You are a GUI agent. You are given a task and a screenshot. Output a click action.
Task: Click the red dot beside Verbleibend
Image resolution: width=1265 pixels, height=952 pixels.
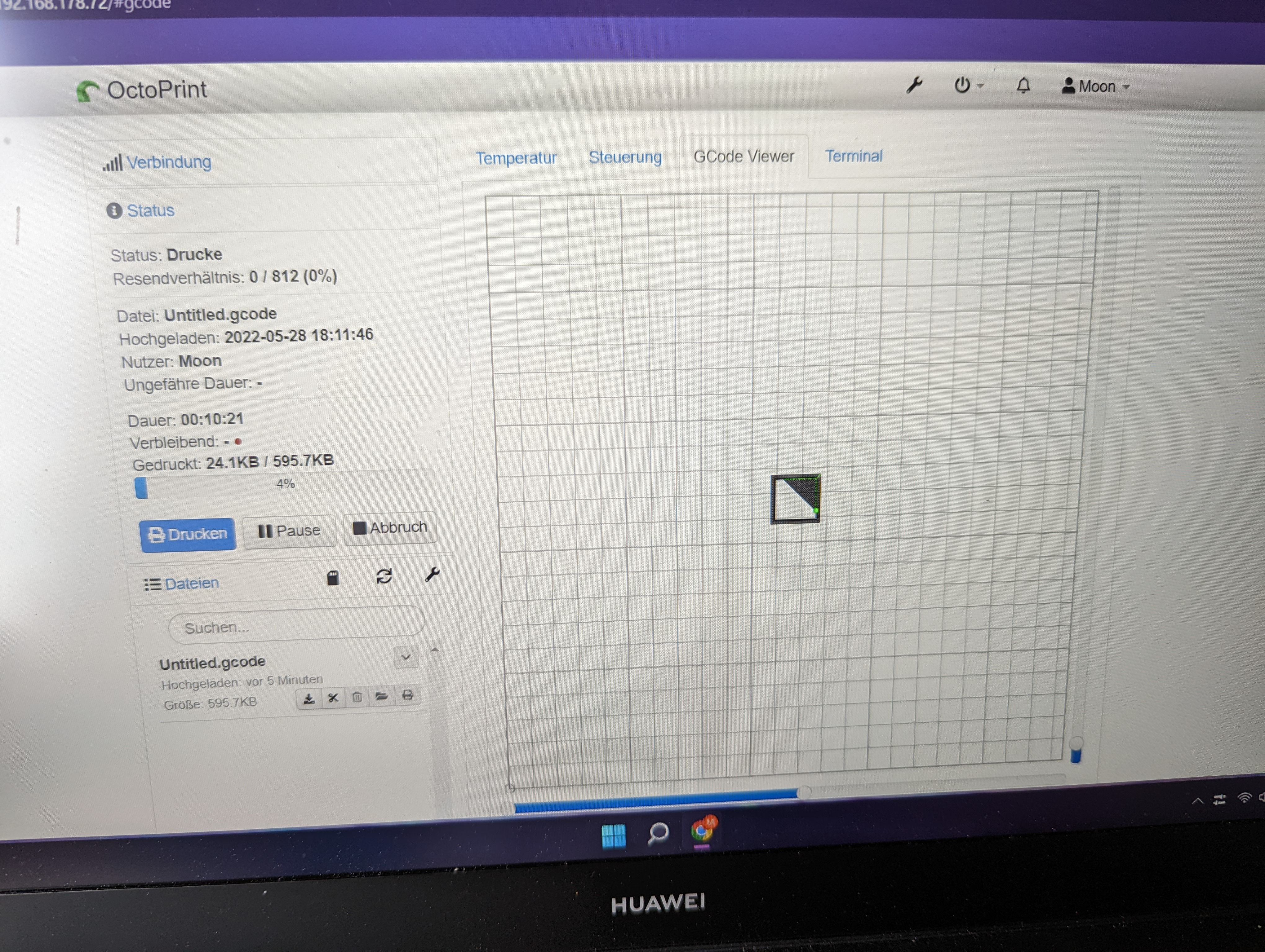238,442
